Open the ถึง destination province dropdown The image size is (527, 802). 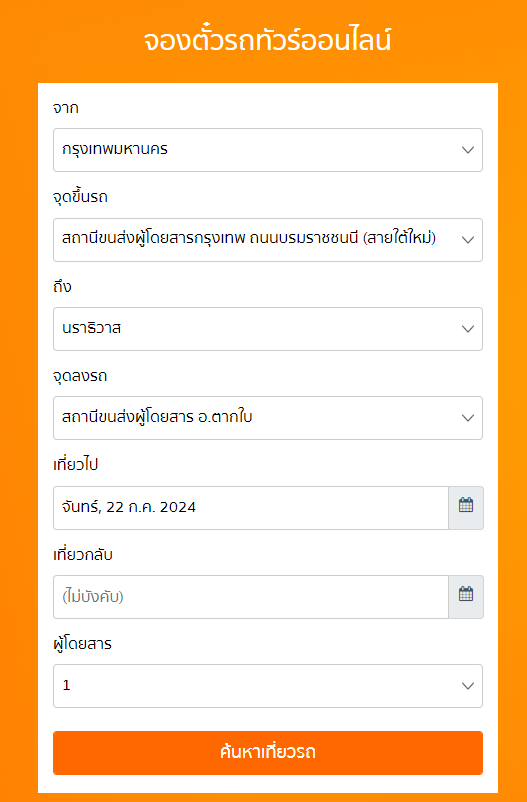268,329
